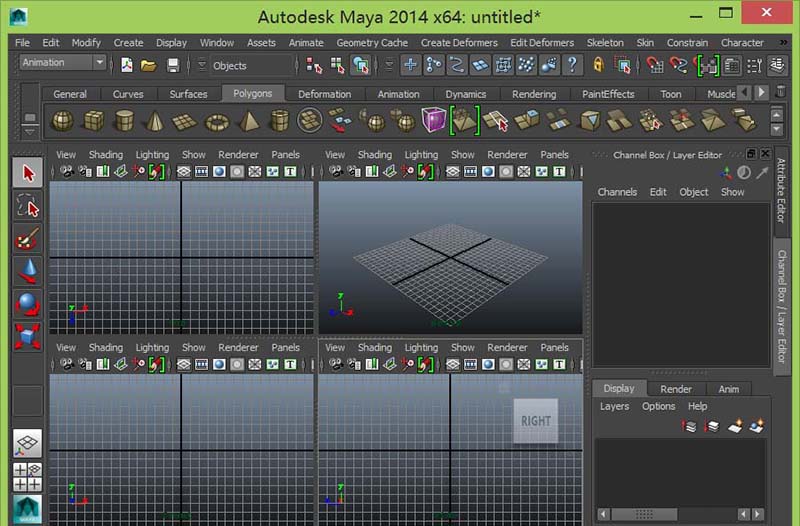
Task: Open the Edit Deformers menu
Action: coord(542,43)
